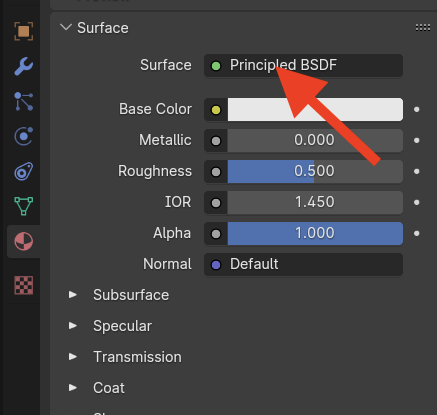Open the Object Constraints tab
Image resolution: width=437 pixels, height=415 pixels.
(x=24, y=171)
